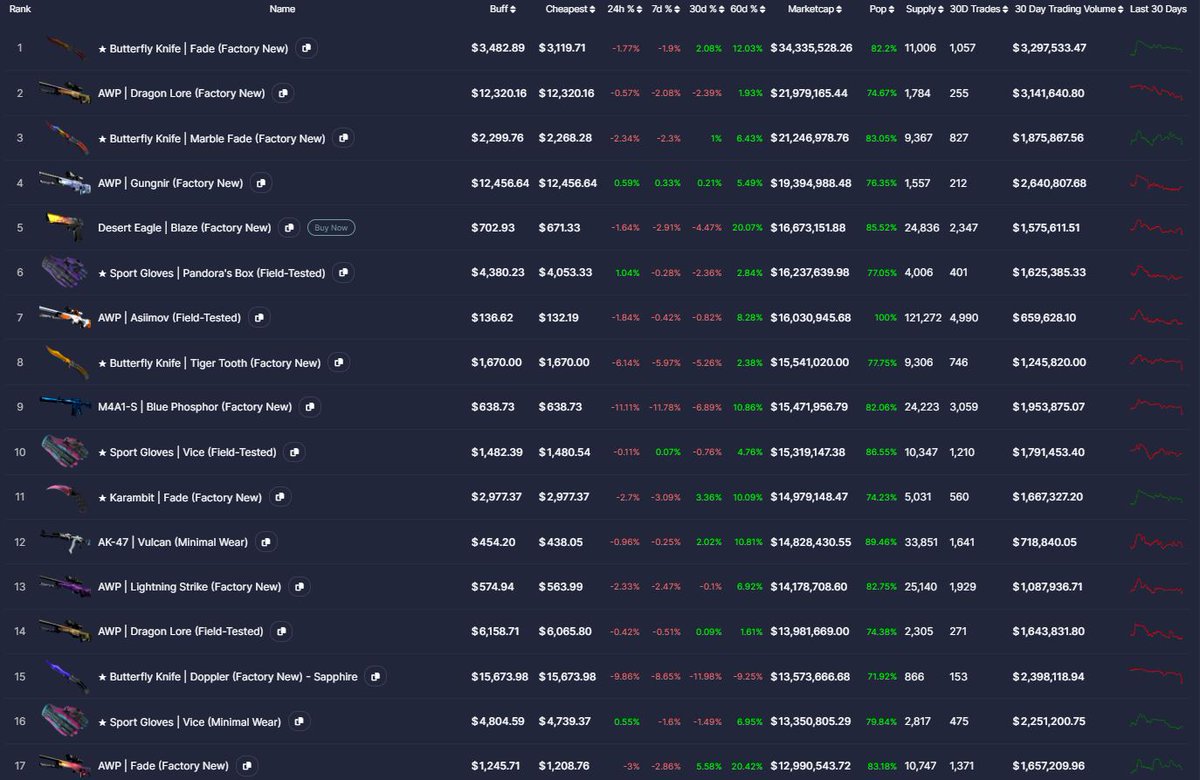Copy the AWP Lightning Strike item name
1200x780 pixels.
pos(299,586)
